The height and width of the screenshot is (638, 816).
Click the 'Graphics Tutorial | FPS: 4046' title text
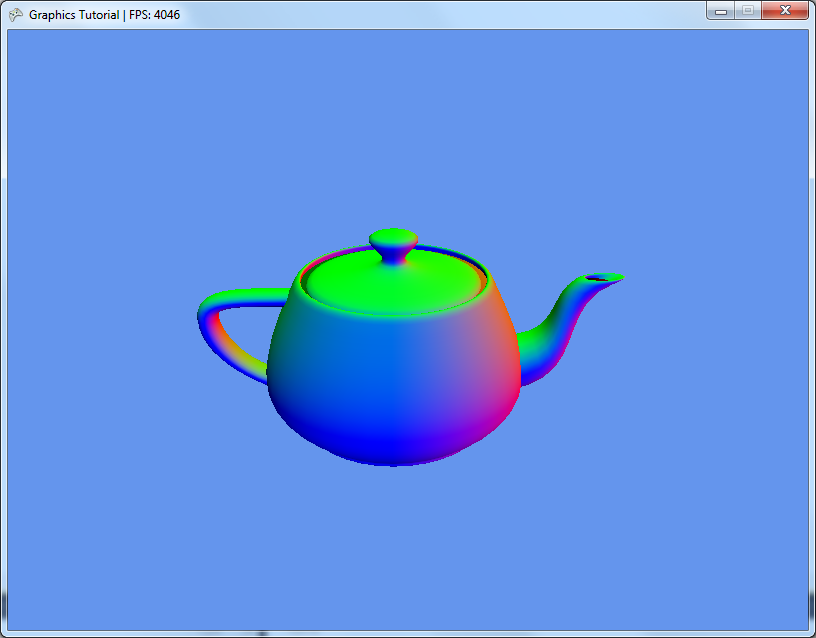point(104,15)
